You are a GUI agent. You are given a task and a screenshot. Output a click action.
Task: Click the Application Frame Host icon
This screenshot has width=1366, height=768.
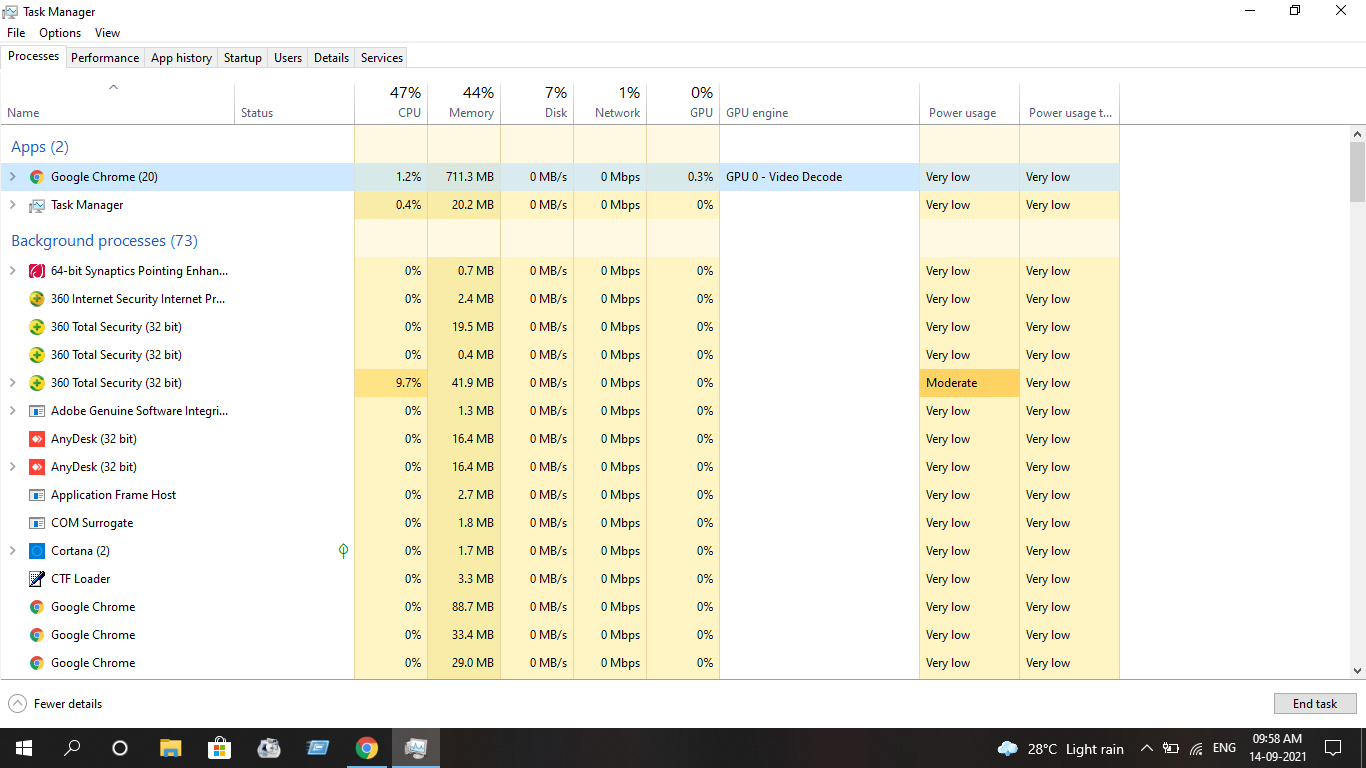coord(37,495)
